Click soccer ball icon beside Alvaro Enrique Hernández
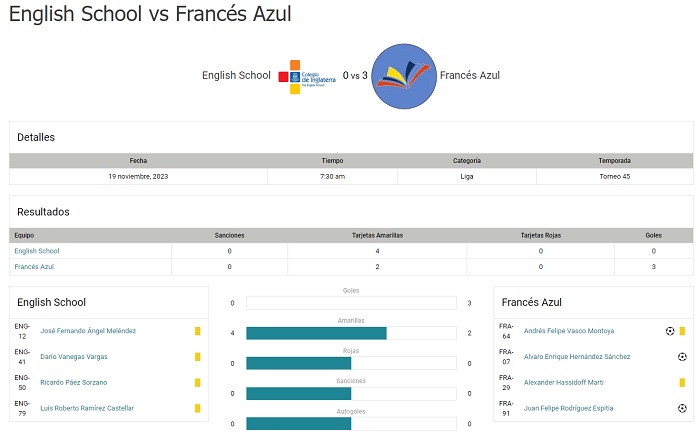Screen dimensions: 700x442 pos(682,356)
